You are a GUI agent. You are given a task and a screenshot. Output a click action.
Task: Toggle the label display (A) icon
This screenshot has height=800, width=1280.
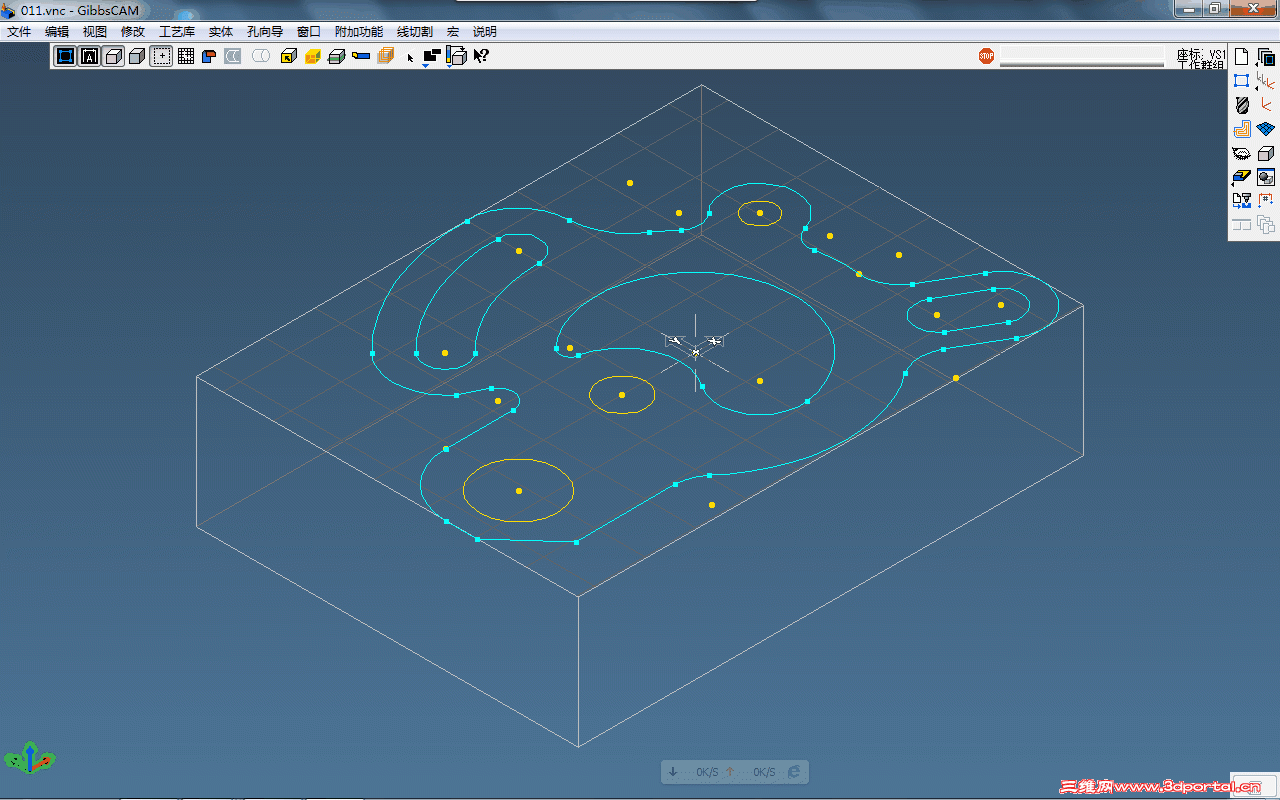click(x=88, y=56)
